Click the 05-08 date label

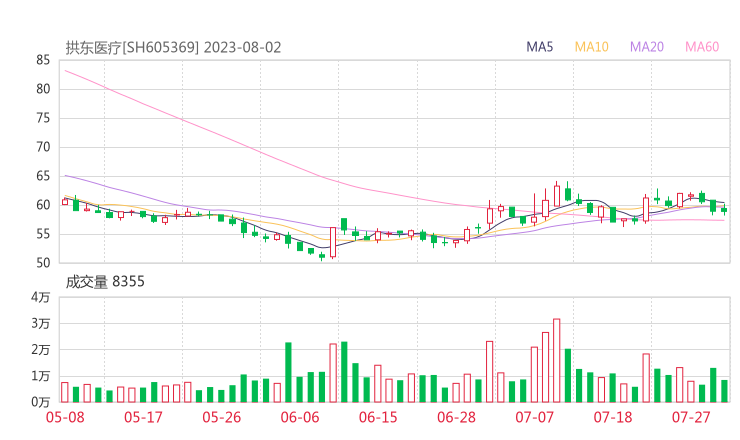(65, 417)
